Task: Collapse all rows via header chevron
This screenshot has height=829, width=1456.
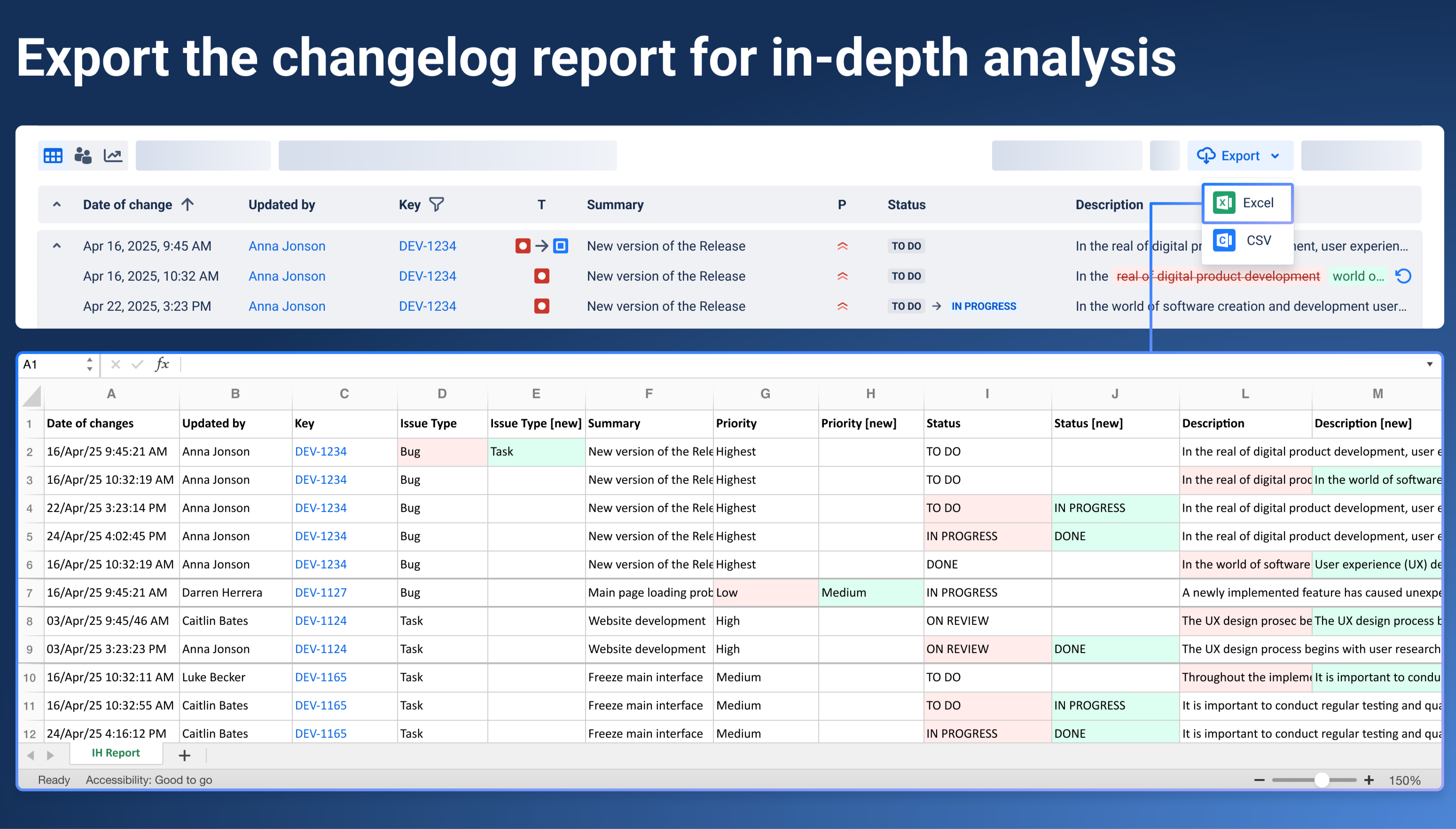Action: (57, 205)
